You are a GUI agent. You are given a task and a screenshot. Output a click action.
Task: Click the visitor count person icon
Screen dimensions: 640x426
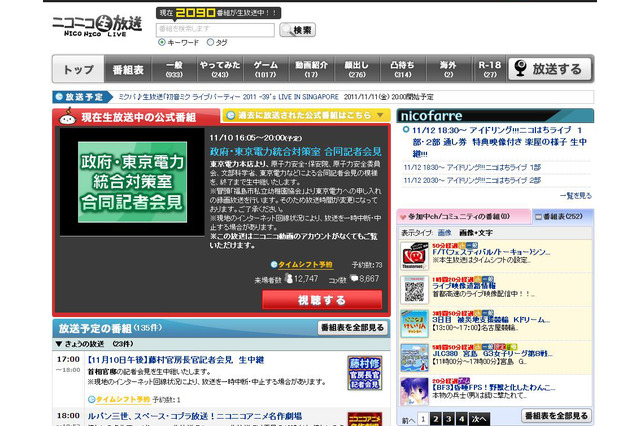pos(289,278)
